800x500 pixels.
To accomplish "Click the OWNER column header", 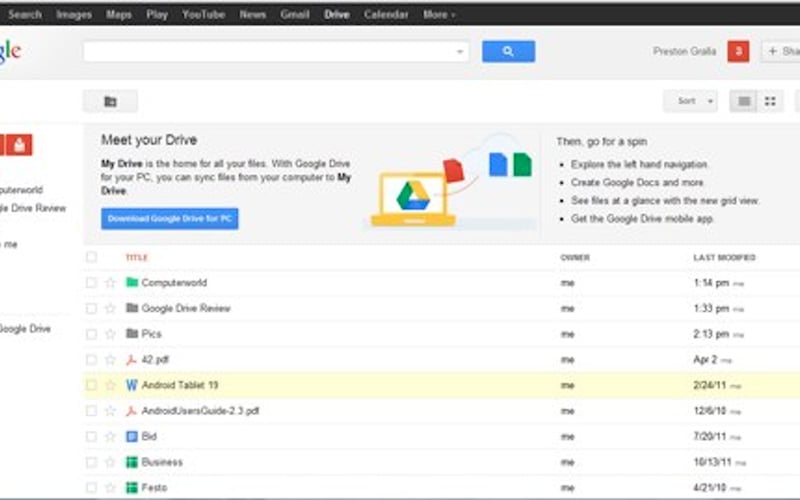I will point(575,257).
